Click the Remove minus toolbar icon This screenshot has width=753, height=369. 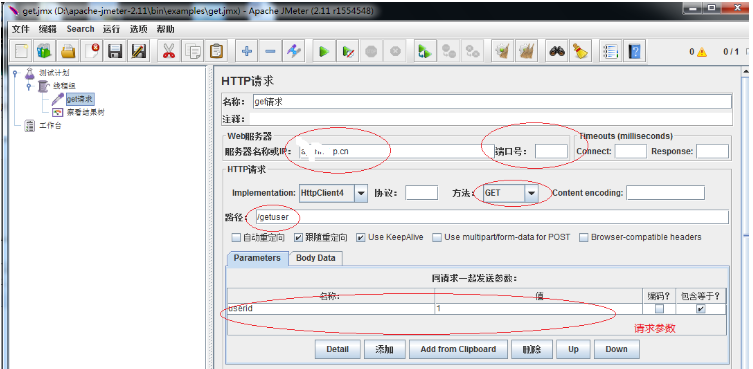click(270, 51)
